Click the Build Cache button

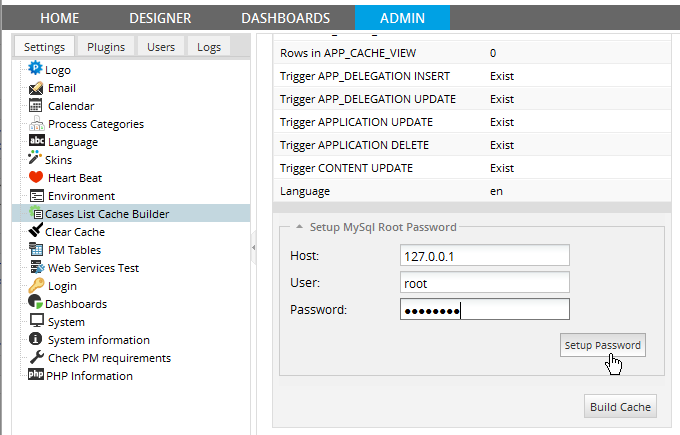tap(620, 406)
